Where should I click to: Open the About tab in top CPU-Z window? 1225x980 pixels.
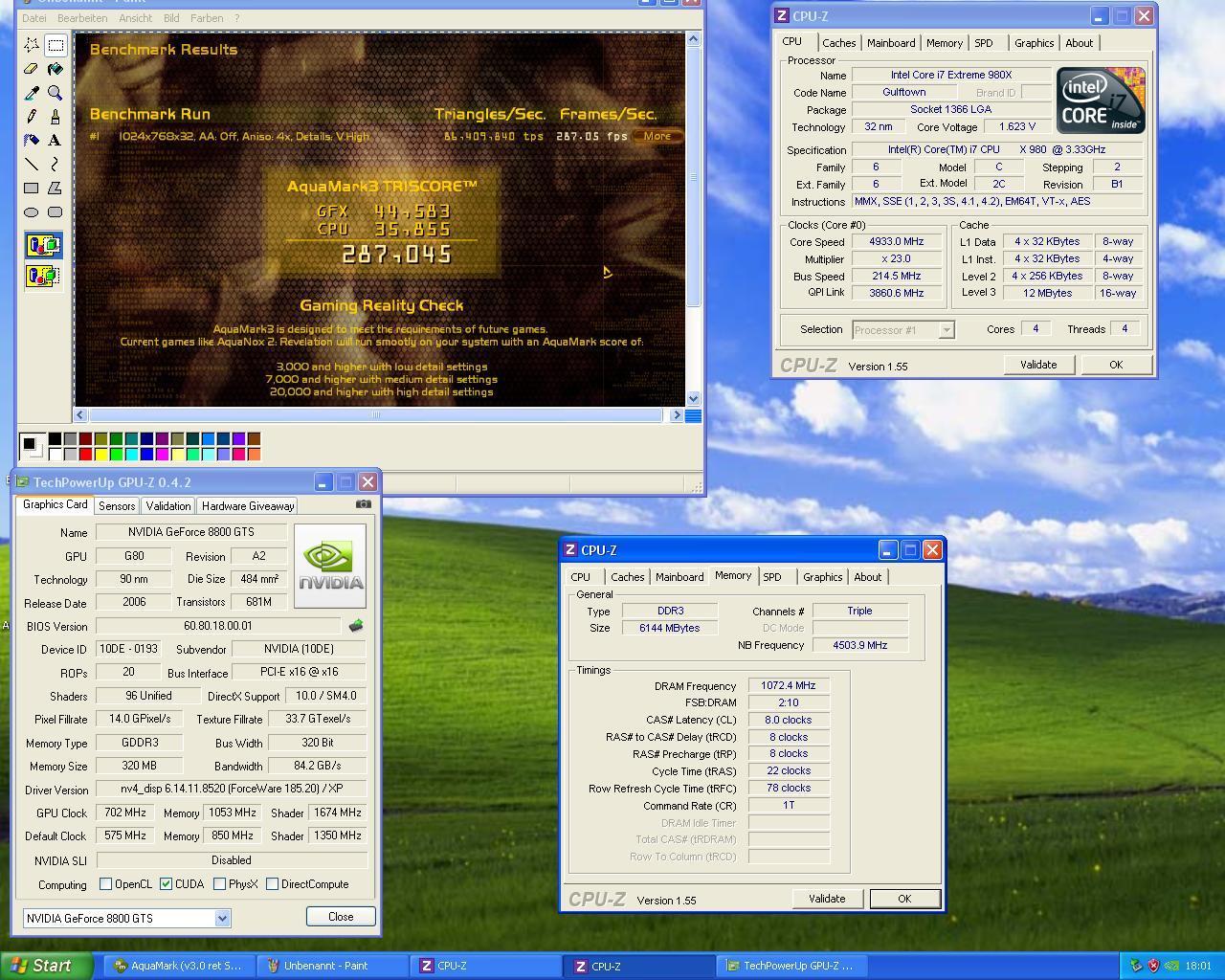pos(1079,43)
